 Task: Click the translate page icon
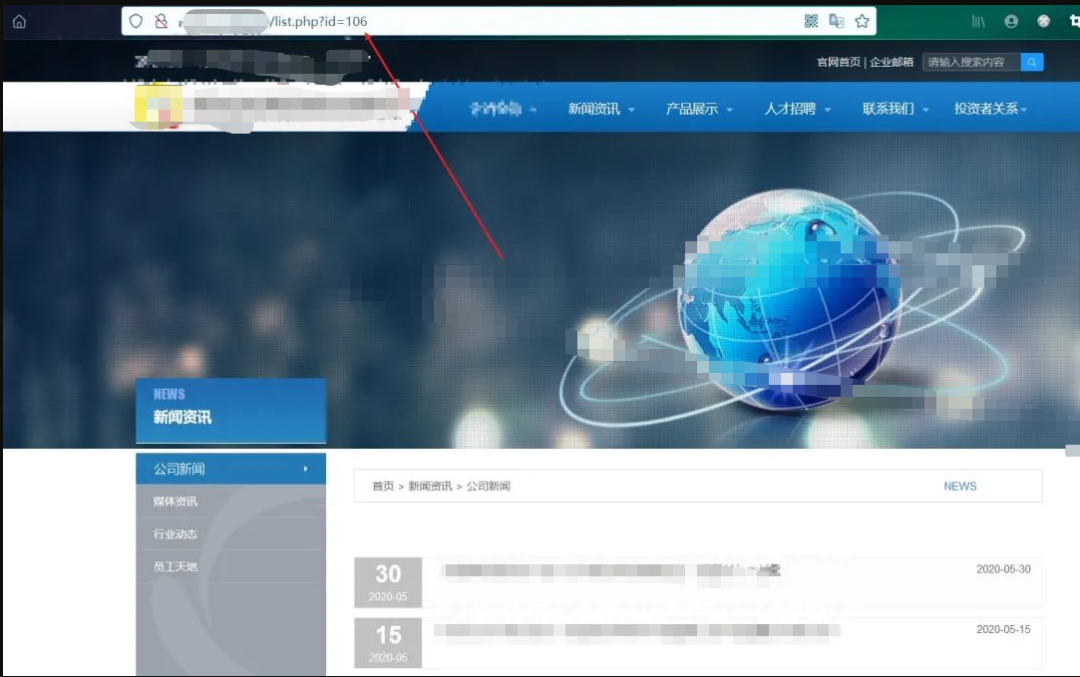click(836, 21)
